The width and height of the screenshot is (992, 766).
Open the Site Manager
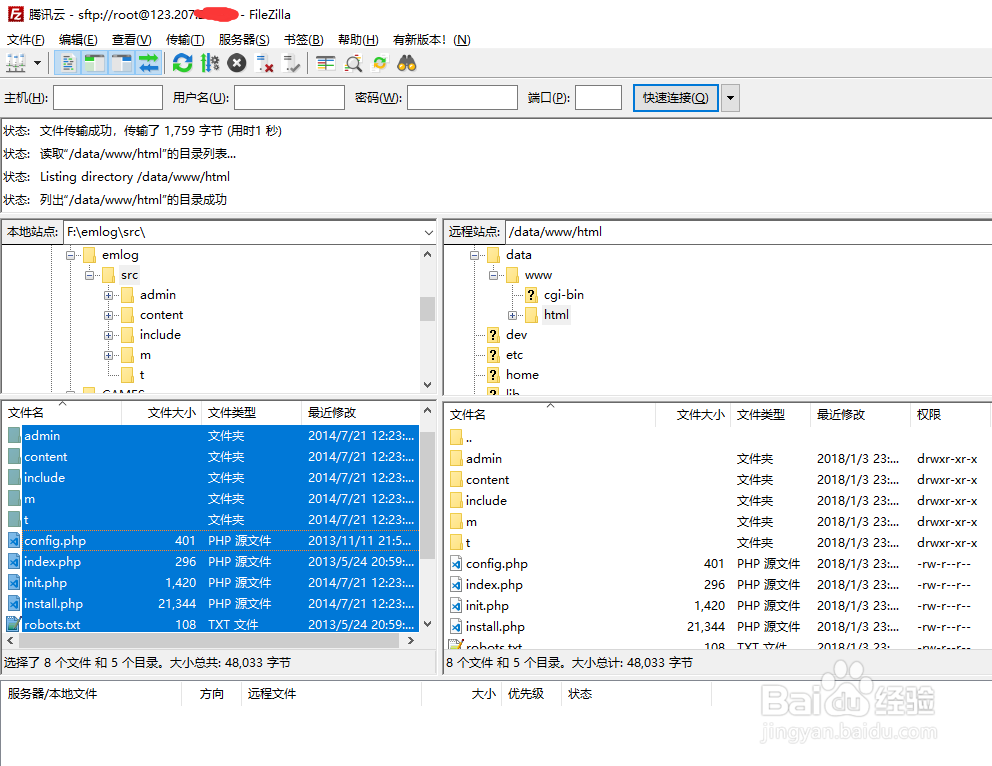point(16,62)
